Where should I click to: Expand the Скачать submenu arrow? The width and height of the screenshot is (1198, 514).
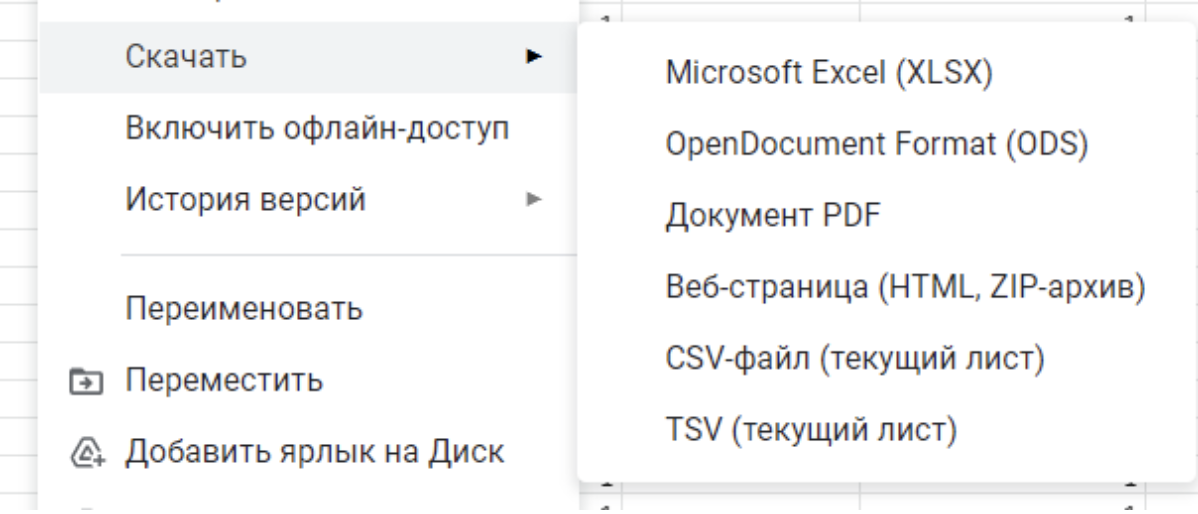pyautogui.click(x=534, y=56)
